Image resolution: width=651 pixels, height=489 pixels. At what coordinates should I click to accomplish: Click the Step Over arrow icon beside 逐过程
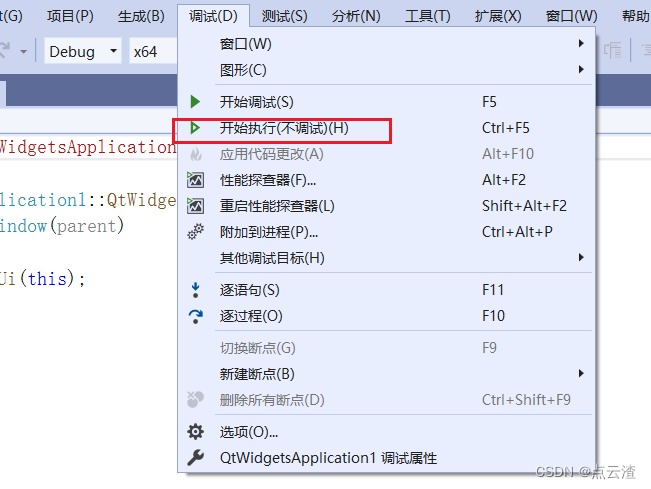pos(196,316)
